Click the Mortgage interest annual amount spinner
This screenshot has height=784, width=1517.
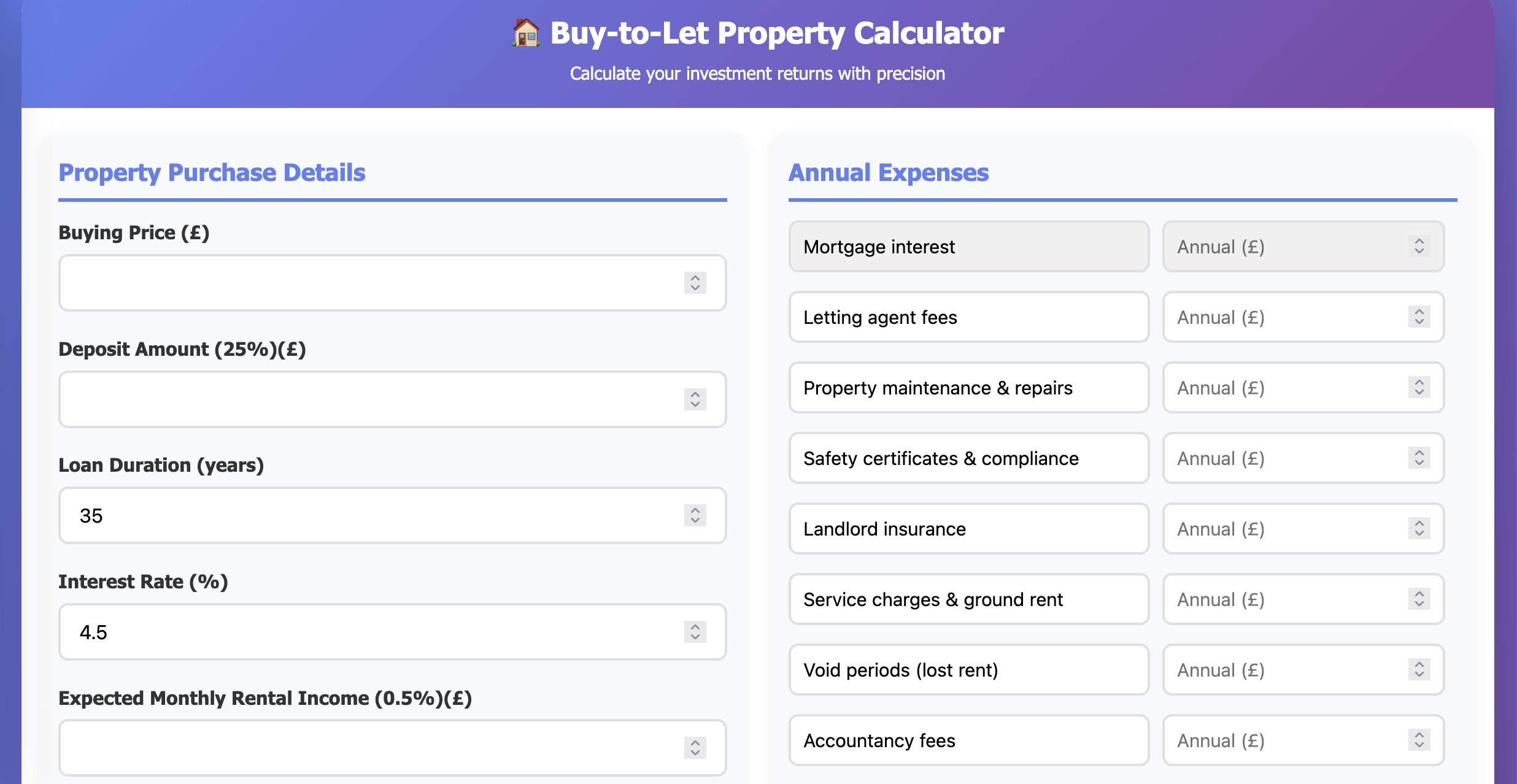(x=1419, y=247)
